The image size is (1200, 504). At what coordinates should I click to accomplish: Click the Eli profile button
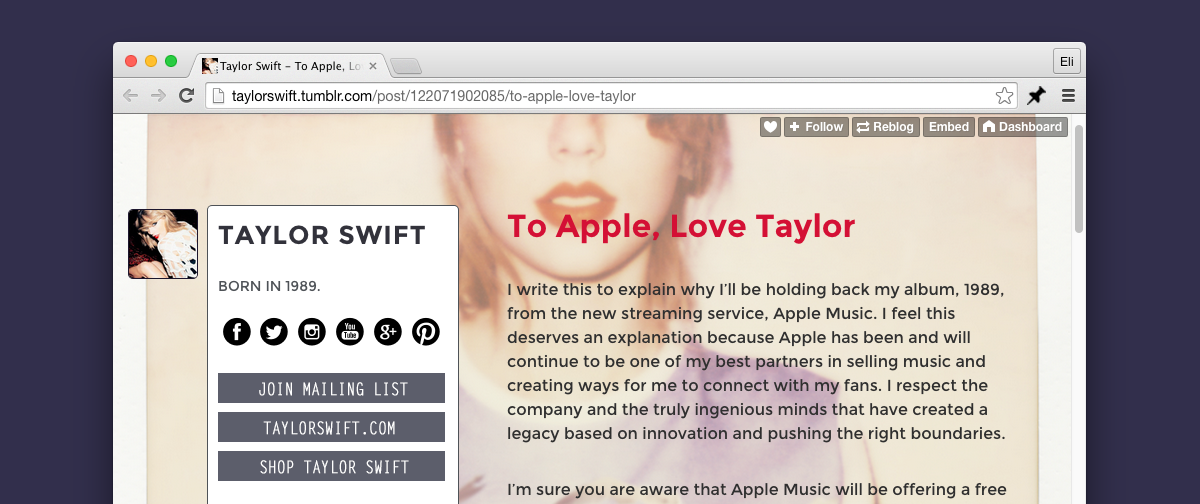click(x=1067, y=61)
